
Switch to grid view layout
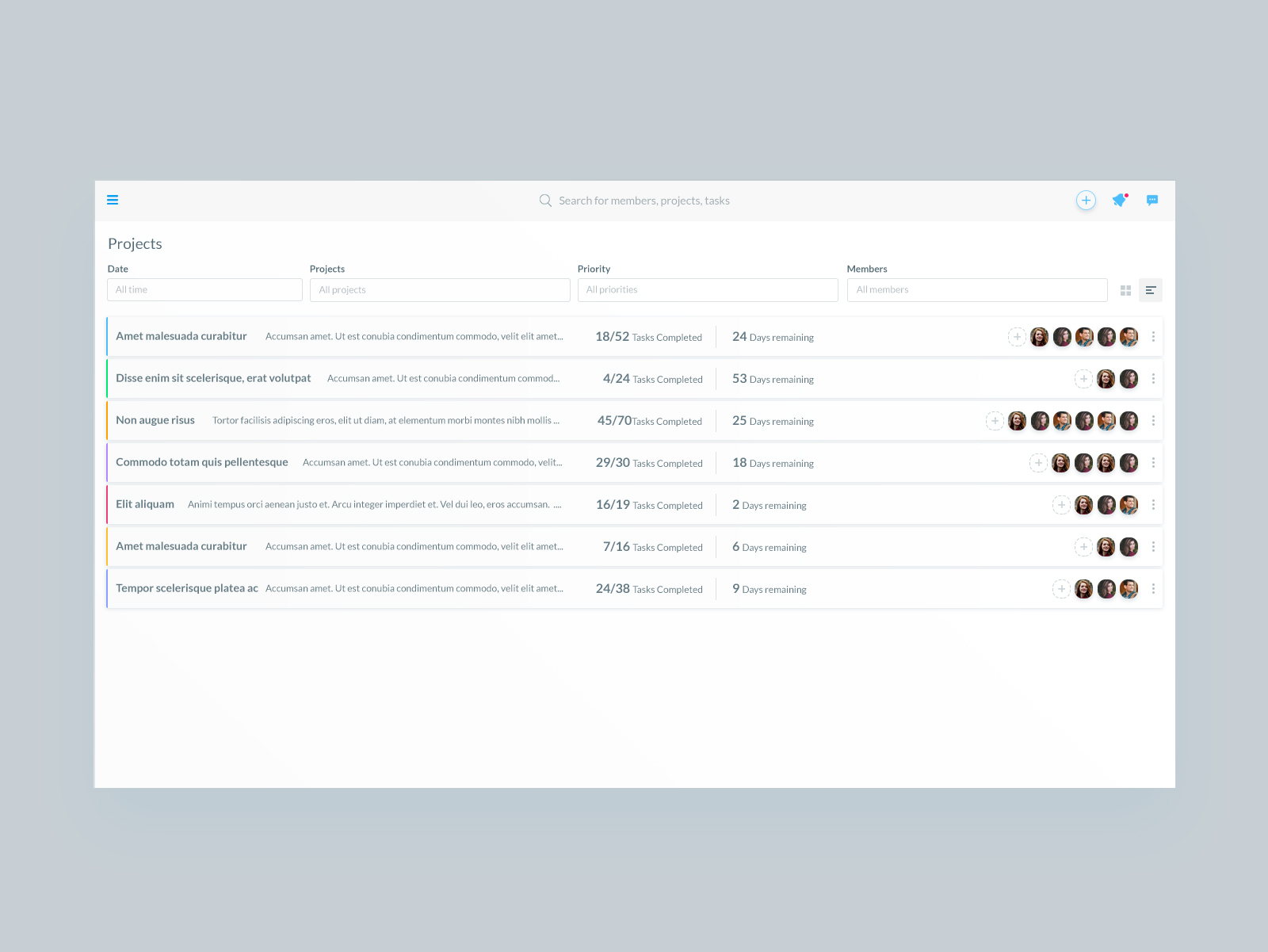(x=1125, y=289)
